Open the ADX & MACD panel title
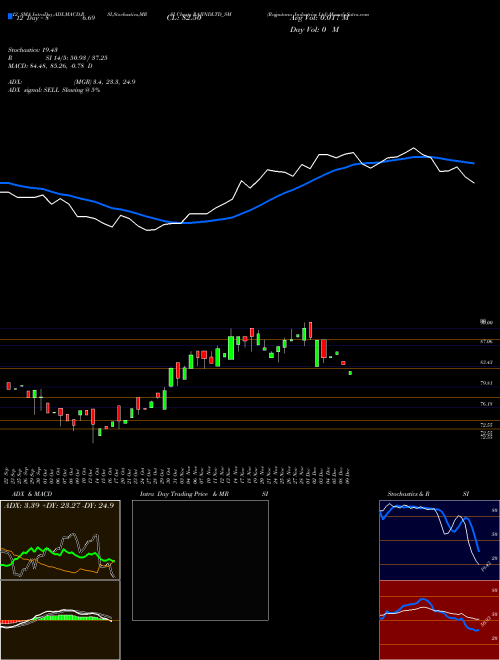500x660 pixels. (32, 494)
